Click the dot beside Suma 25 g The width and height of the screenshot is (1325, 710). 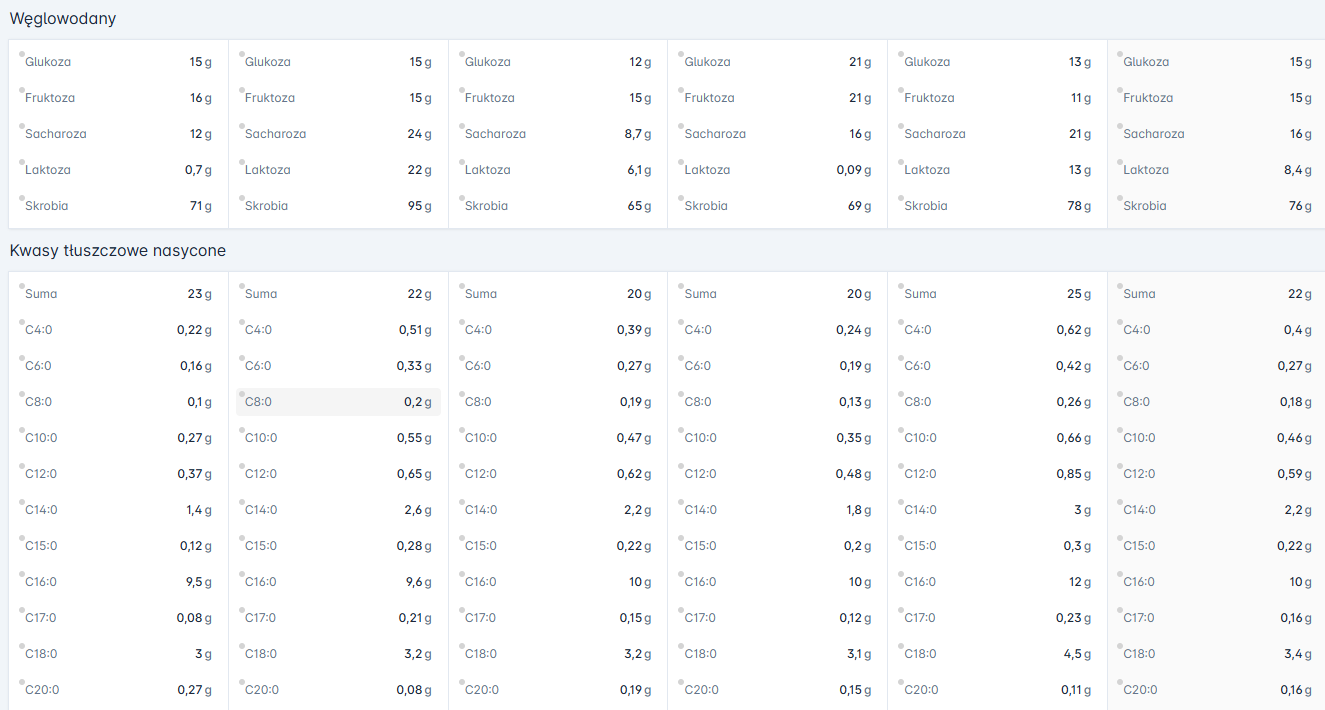(901, 286)
